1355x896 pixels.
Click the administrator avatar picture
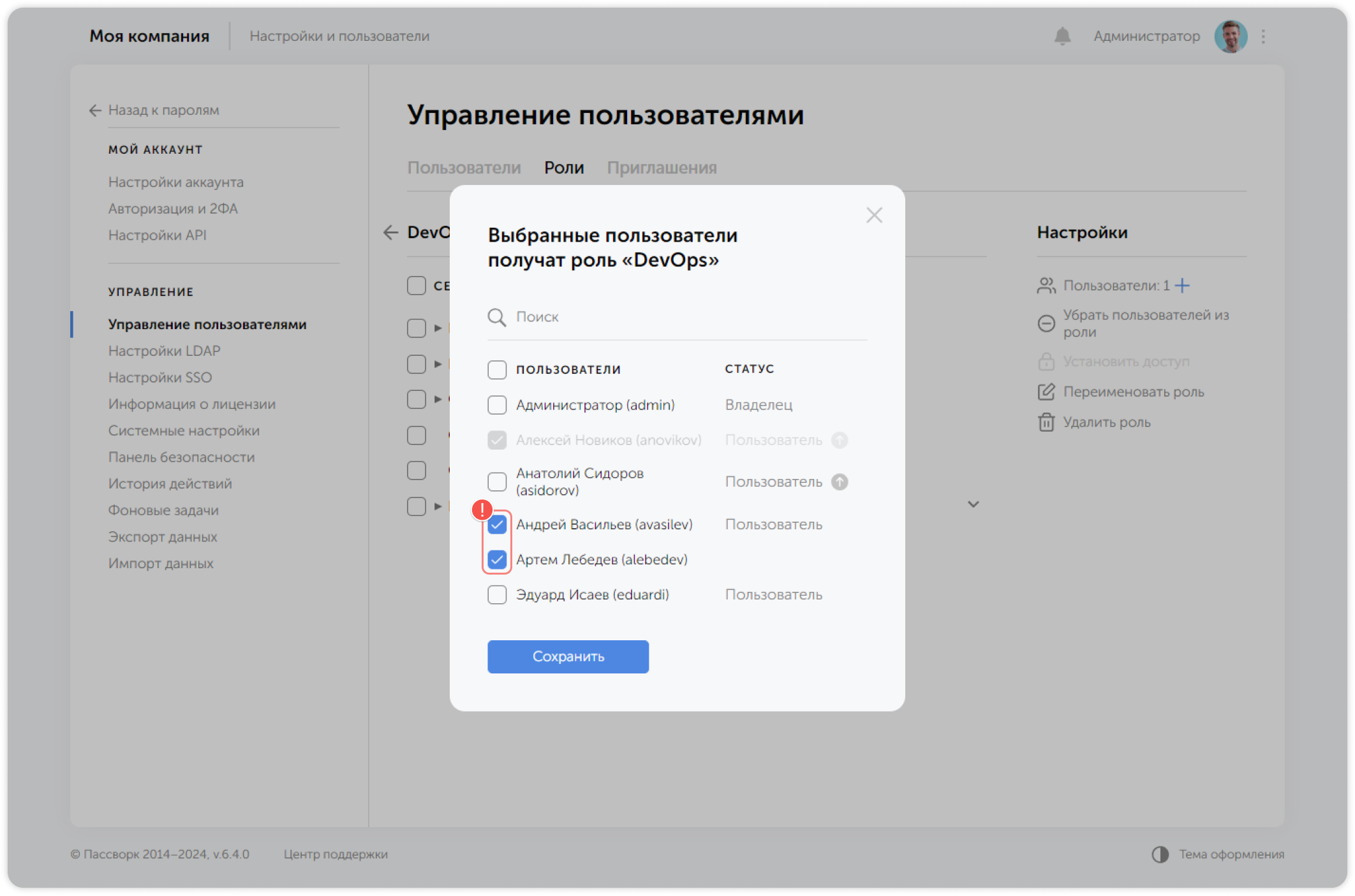click(x=1231, y=36)
